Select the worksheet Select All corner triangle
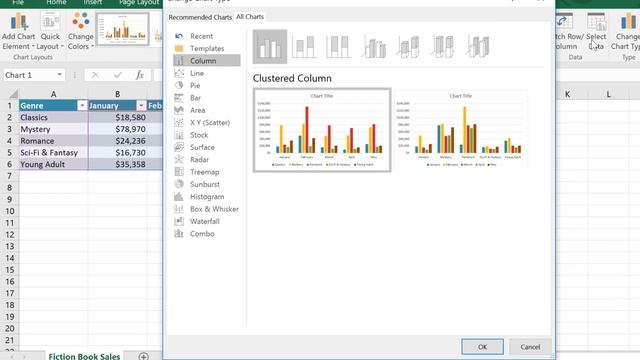Image resolution: width=640 pixels, height=360 pixels. (x=13, y=94)
